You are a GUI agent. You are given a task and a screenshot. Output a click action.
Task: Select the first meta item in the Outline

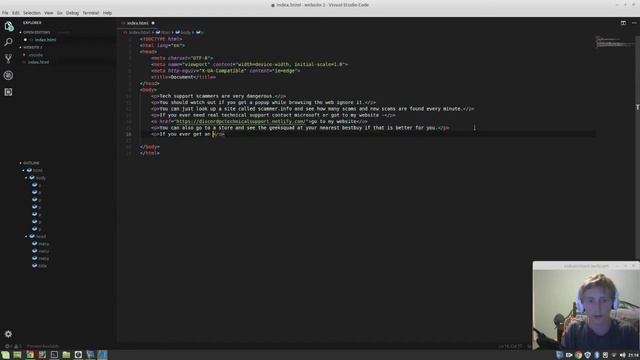tap(44, 243)
